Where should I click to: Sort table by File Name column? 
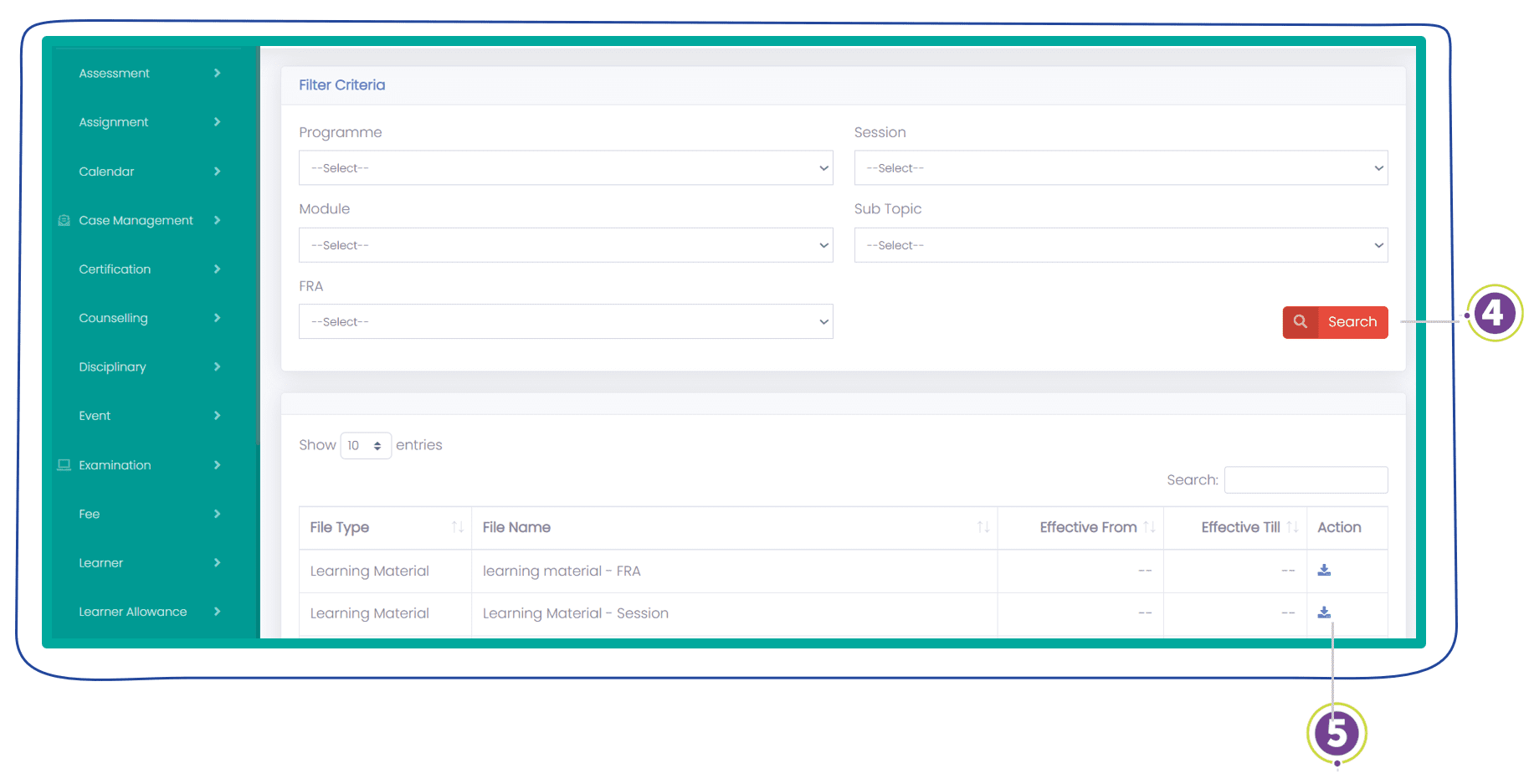point(983,527)
